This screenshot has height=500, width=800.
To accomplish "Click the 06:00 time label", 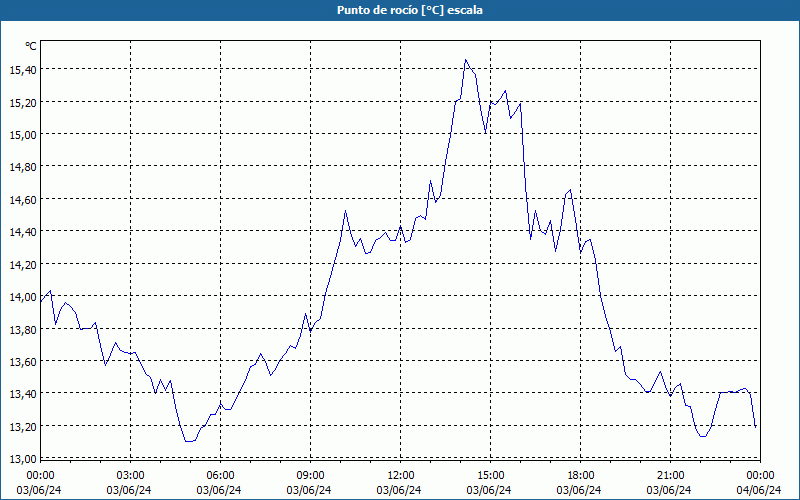I will point(220,476).
